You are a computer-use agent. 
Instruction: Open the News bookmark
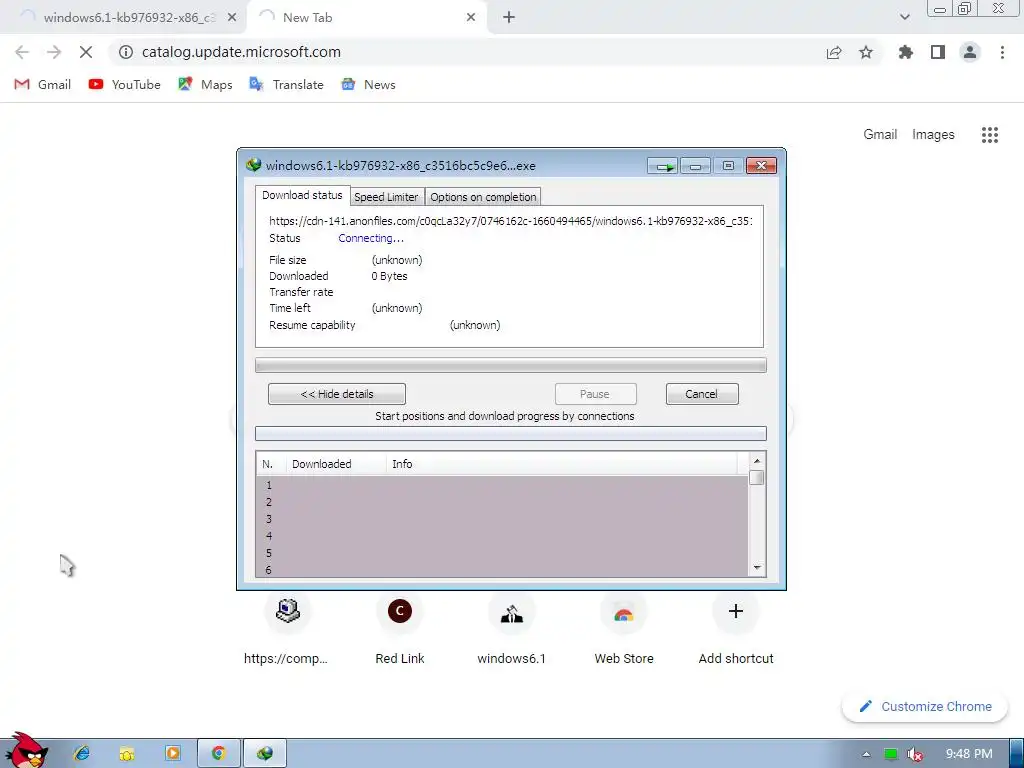(368, 84)
